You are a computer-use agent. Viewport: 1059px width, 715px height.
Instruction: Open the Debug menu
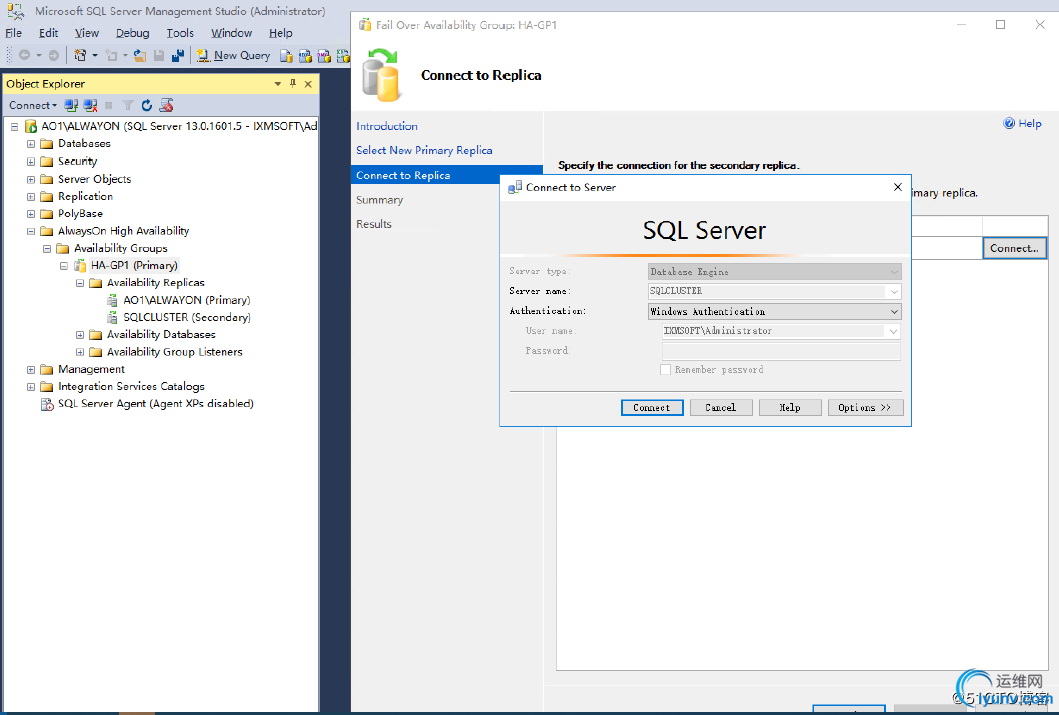click(132, 33)
